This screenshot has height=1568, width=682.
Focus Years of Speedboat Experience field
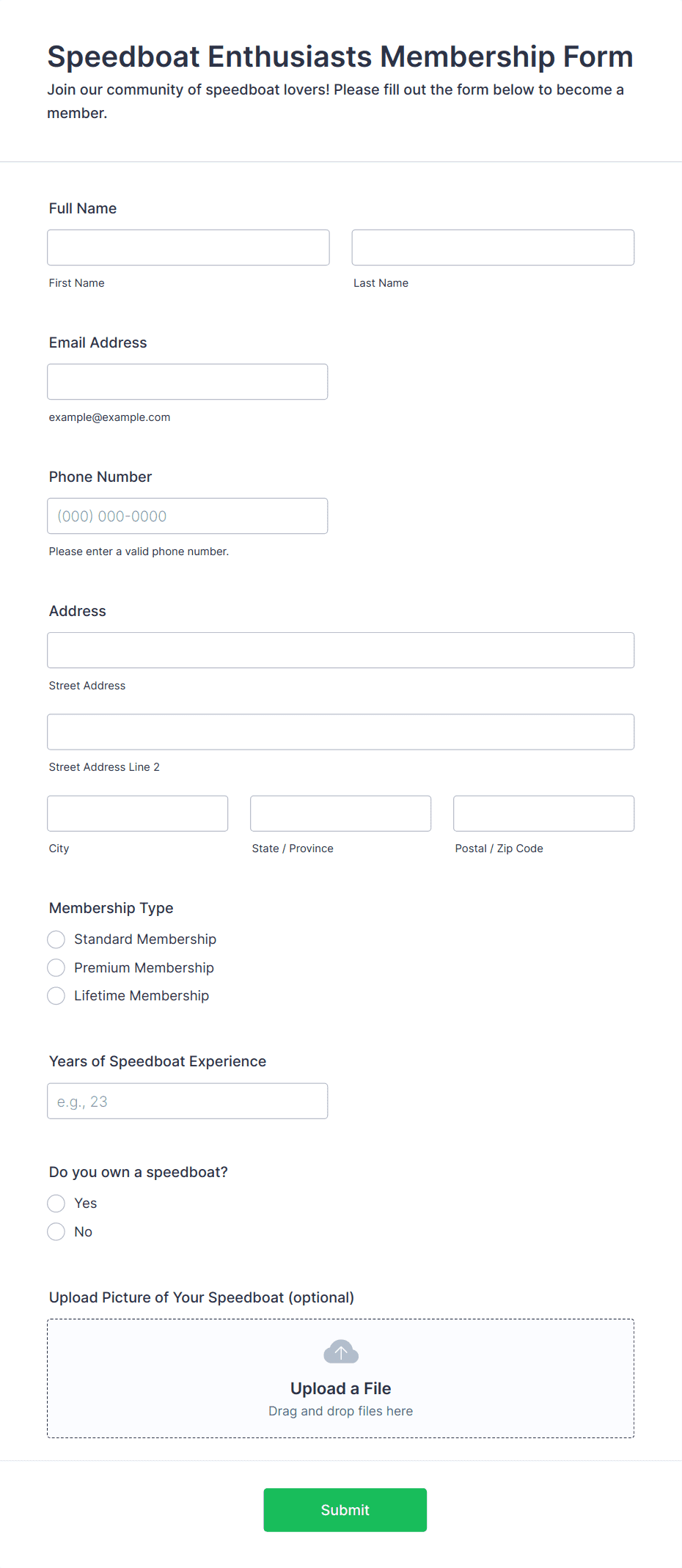tap(188, 1101)
